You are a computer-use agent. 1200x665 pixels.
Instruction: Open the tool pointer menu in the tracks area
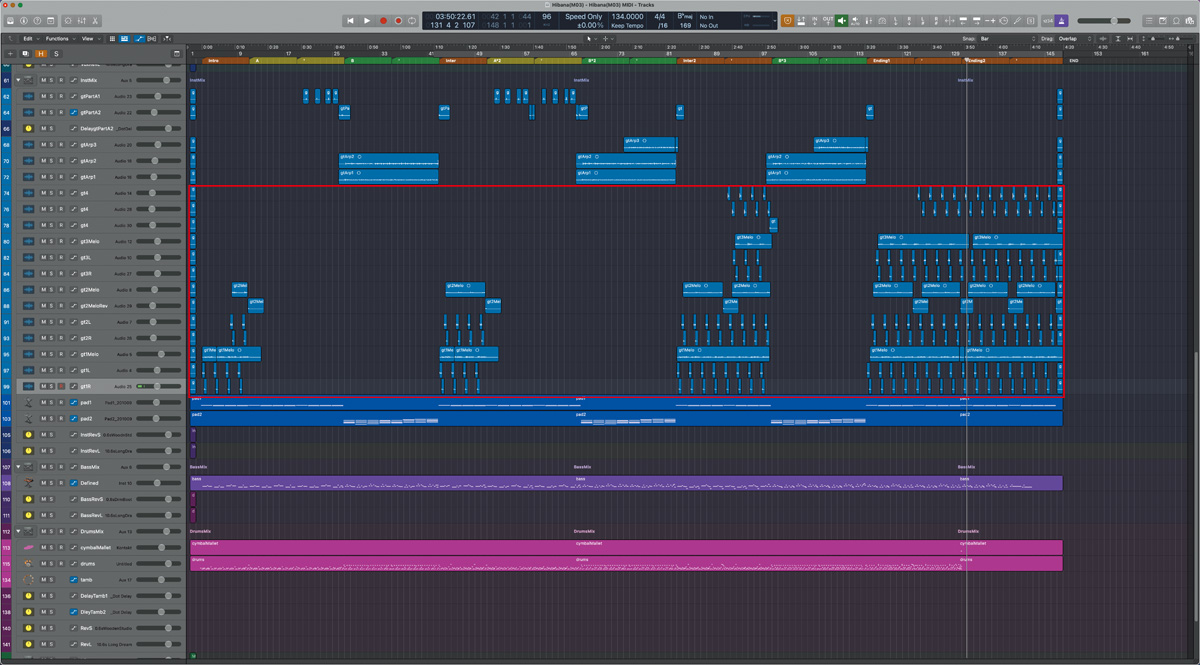point(590,39)
